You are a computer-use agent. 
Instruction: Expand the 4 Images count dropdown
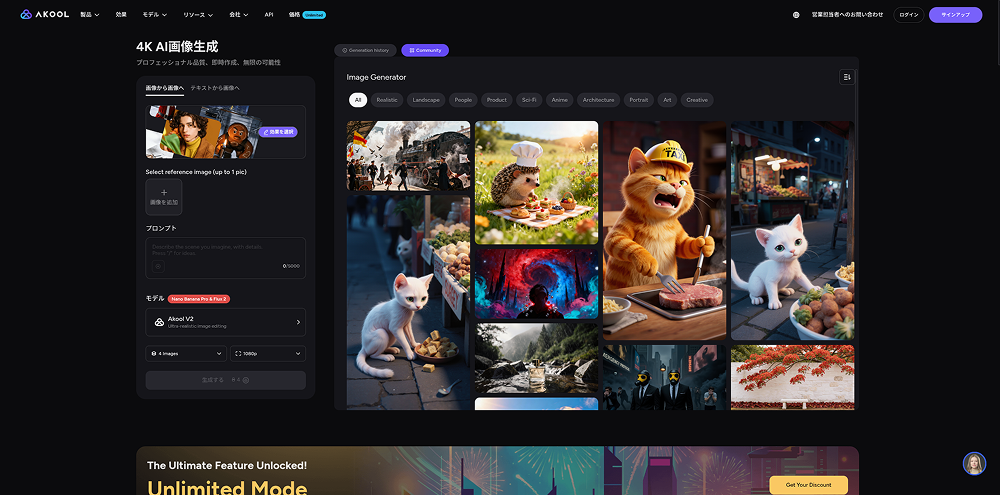tap(186, 353)
